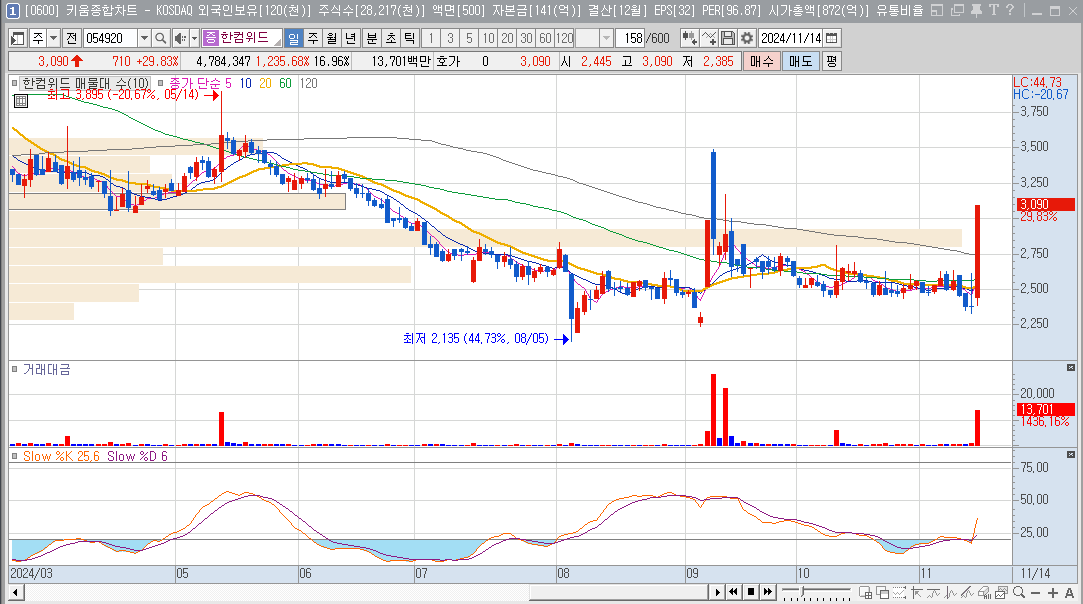
Task: Click the T font icon in title bar
Action: point(993,10)
